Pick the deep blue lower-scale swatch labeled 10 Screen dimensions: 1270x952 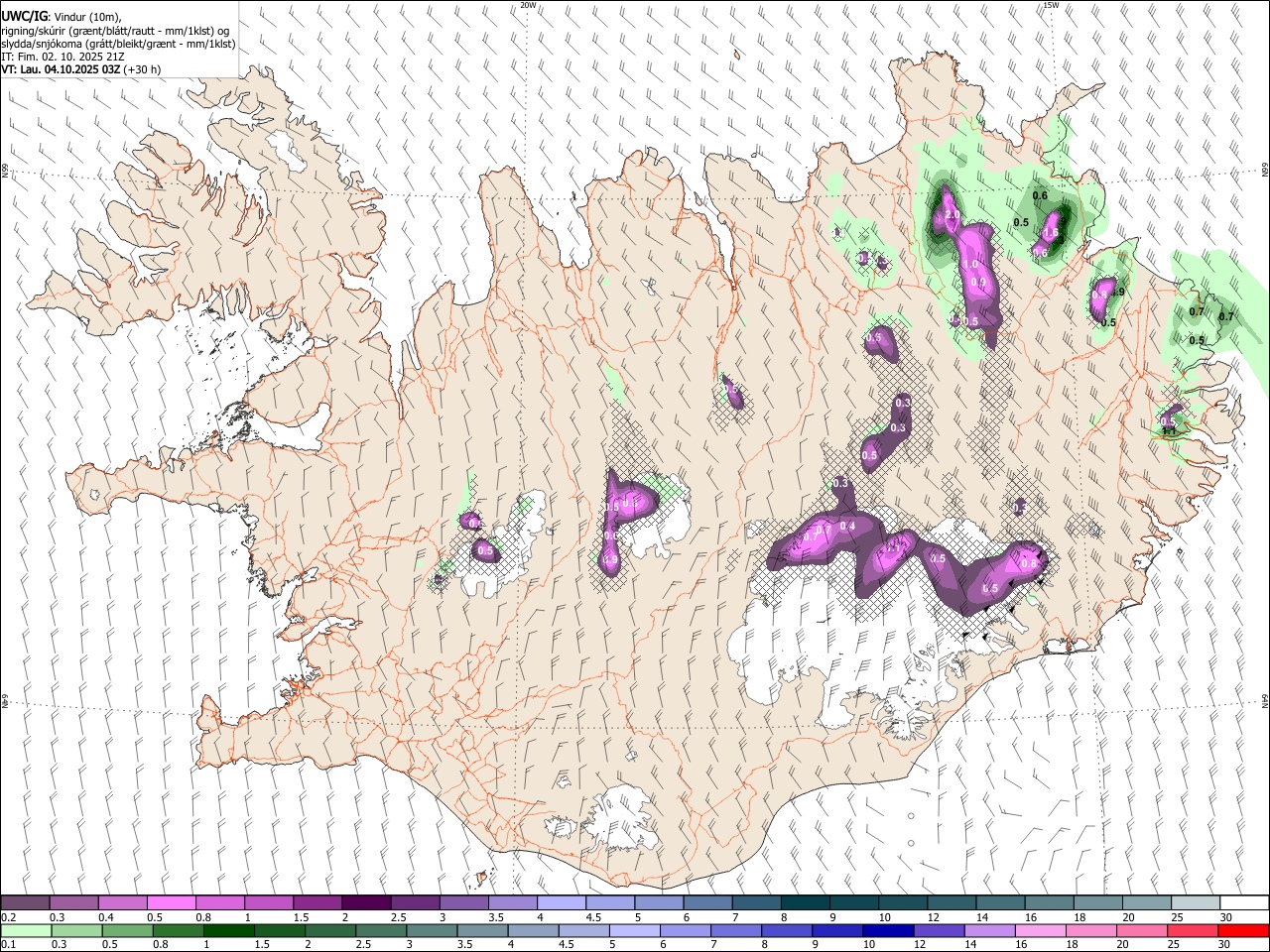click(x=888, y=930)
